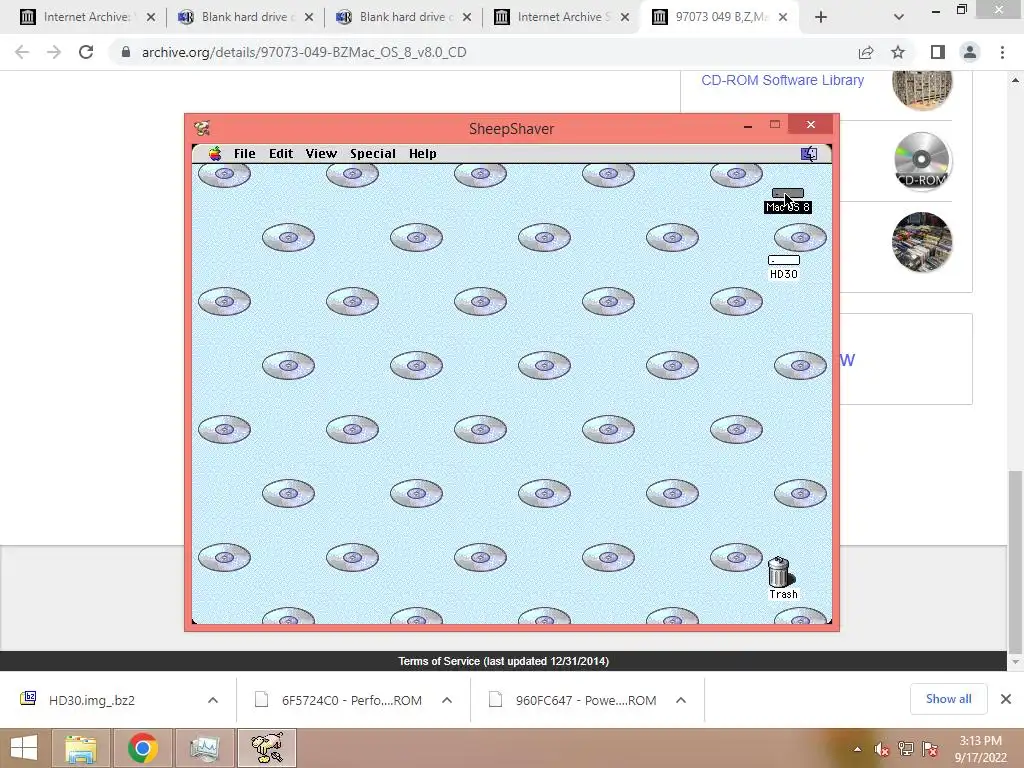
Task: Open the File menu in Mac OS
Action: (x=244, y=153)
